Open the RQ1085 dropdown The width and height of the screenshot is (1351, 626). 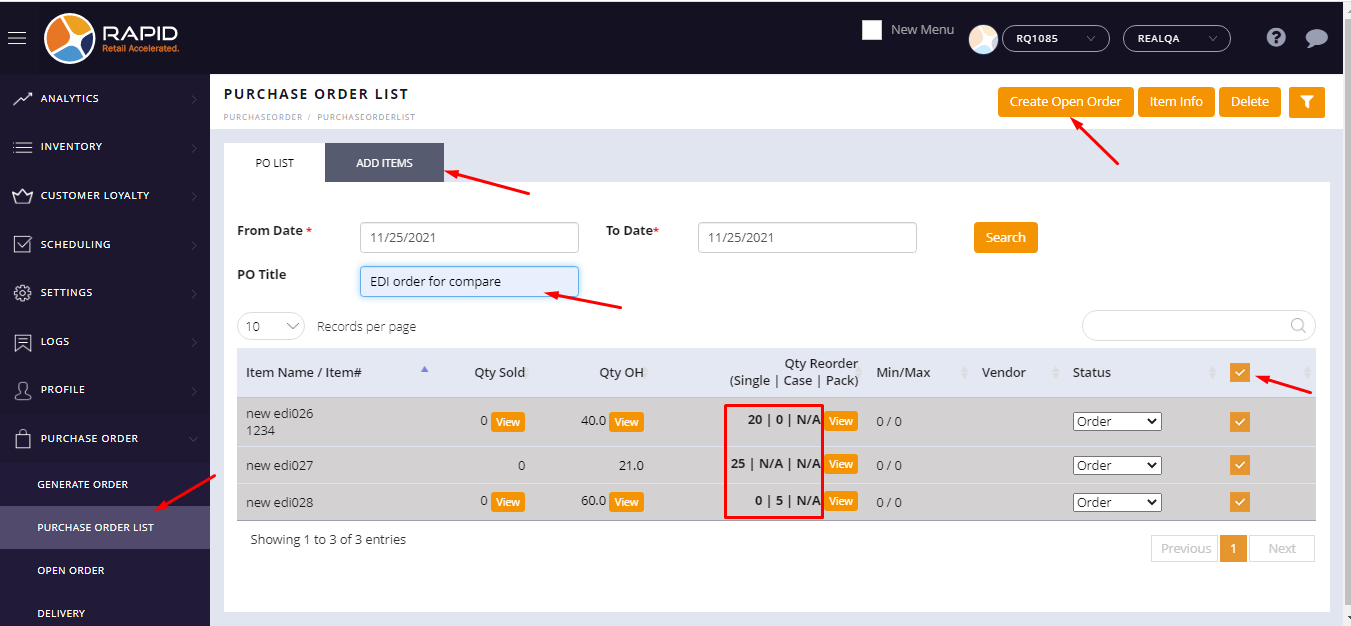[x=1055, y=39]
